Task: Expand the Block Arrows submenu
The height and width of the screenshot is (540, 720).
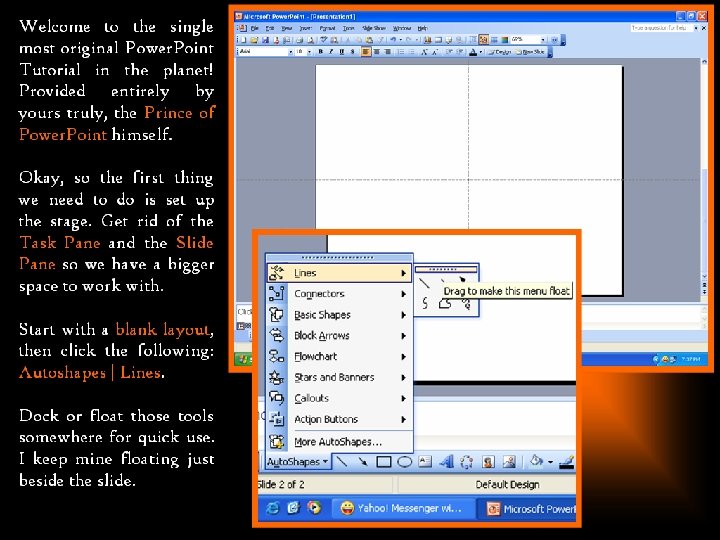Action: click(339, 336)
